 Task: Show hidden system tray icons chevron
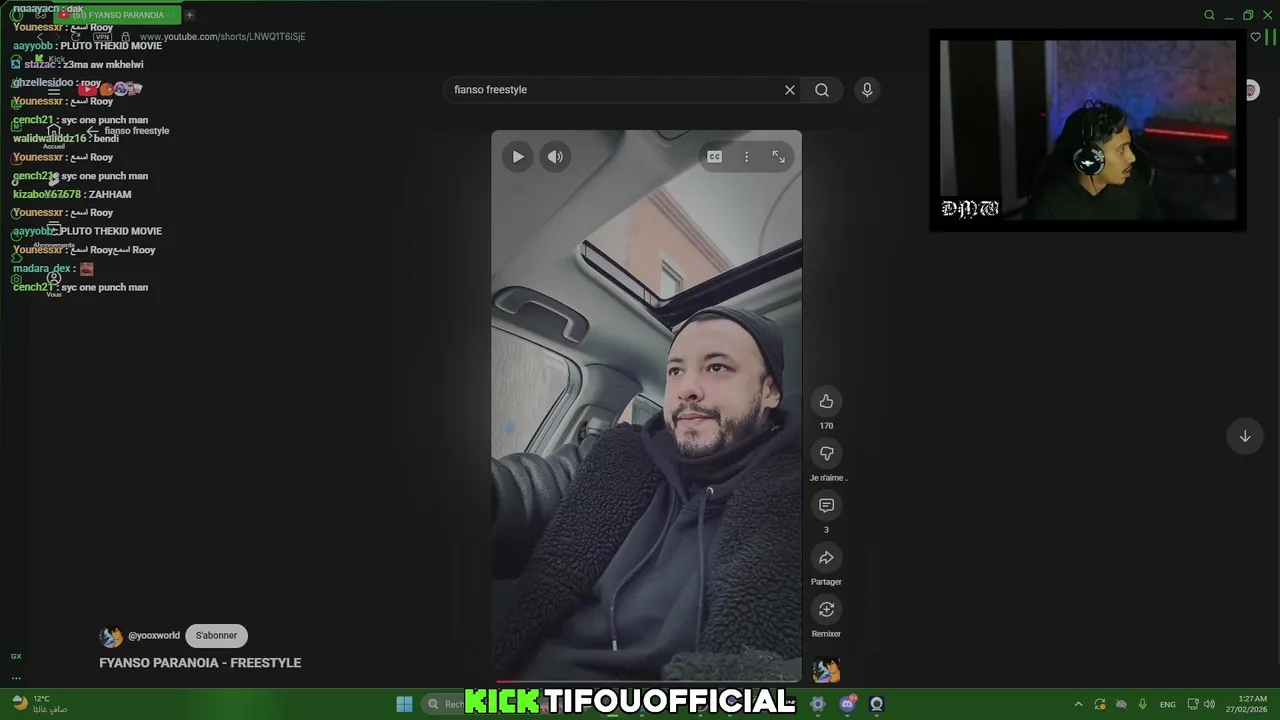[1078, 704]
